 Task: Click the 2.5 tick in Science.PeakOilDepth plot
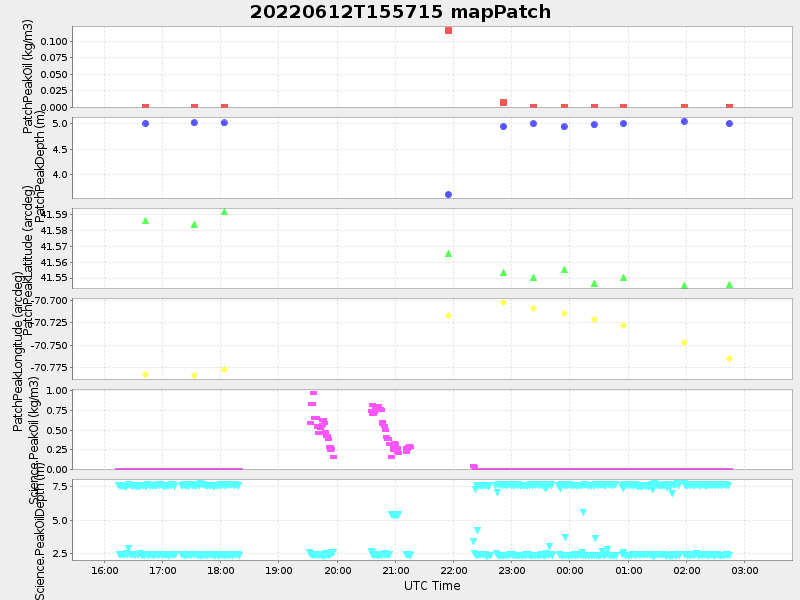(60, 554)
